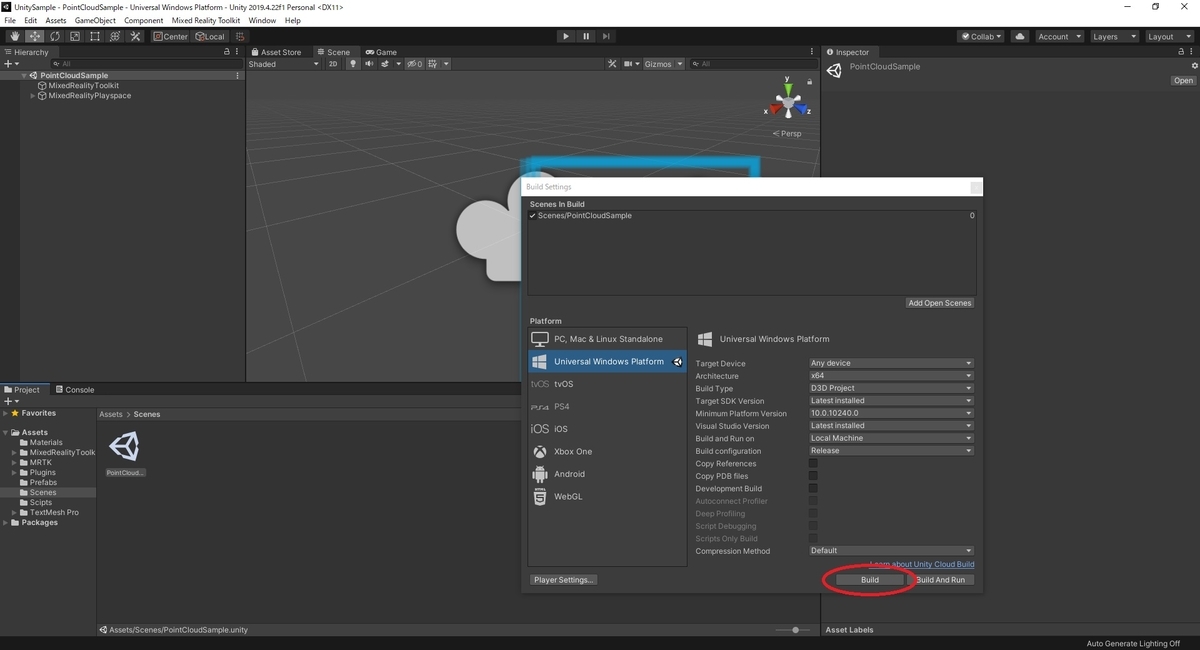Toggle hidden objects visibility in the Scene view
The height and width of the screenshot is (650, 1200).
coord(414,64)
